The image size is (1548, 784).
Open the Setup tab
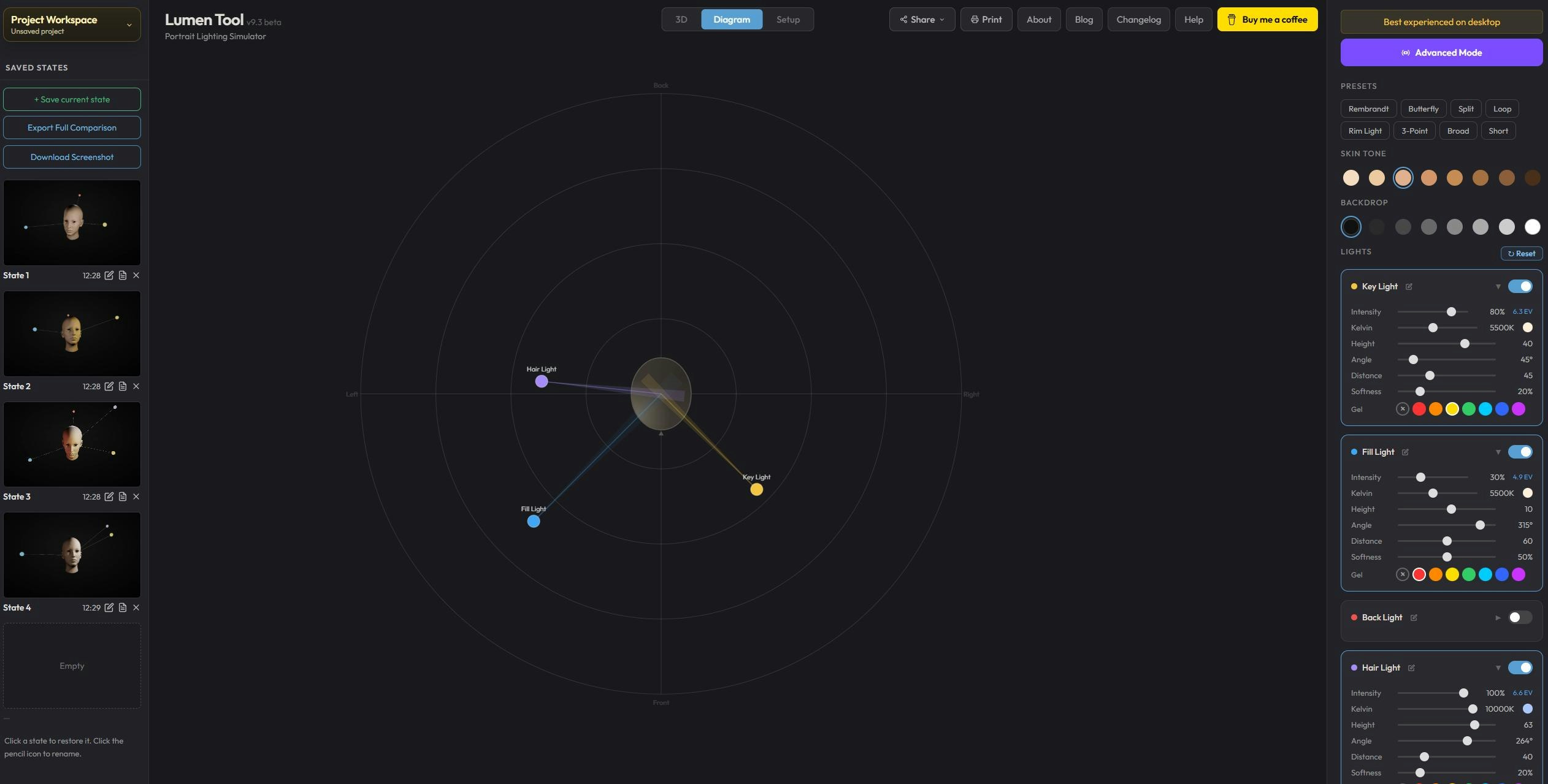788,19
